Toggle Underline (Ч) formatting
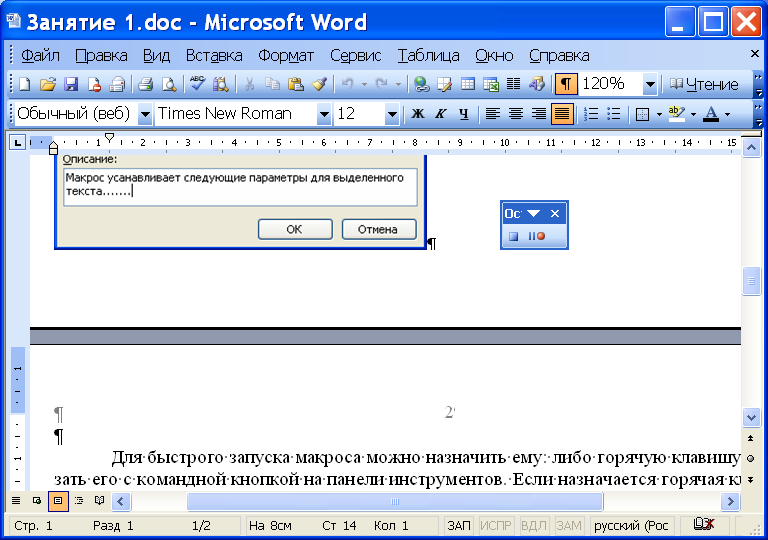 (x=464, y=114)
